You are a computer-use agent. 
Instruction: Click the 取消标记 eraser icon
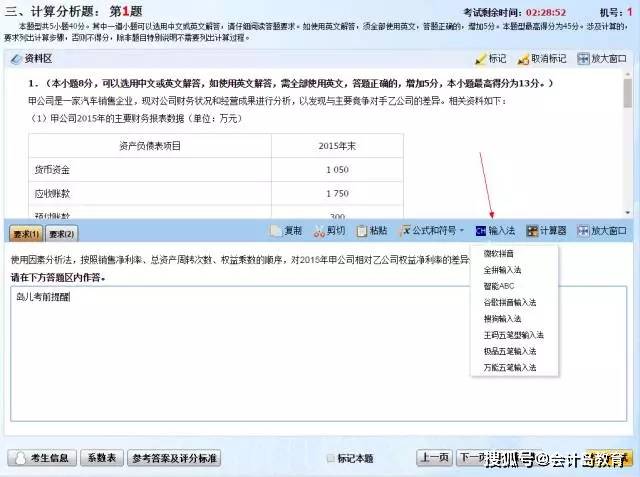click(x=523, y=60)
